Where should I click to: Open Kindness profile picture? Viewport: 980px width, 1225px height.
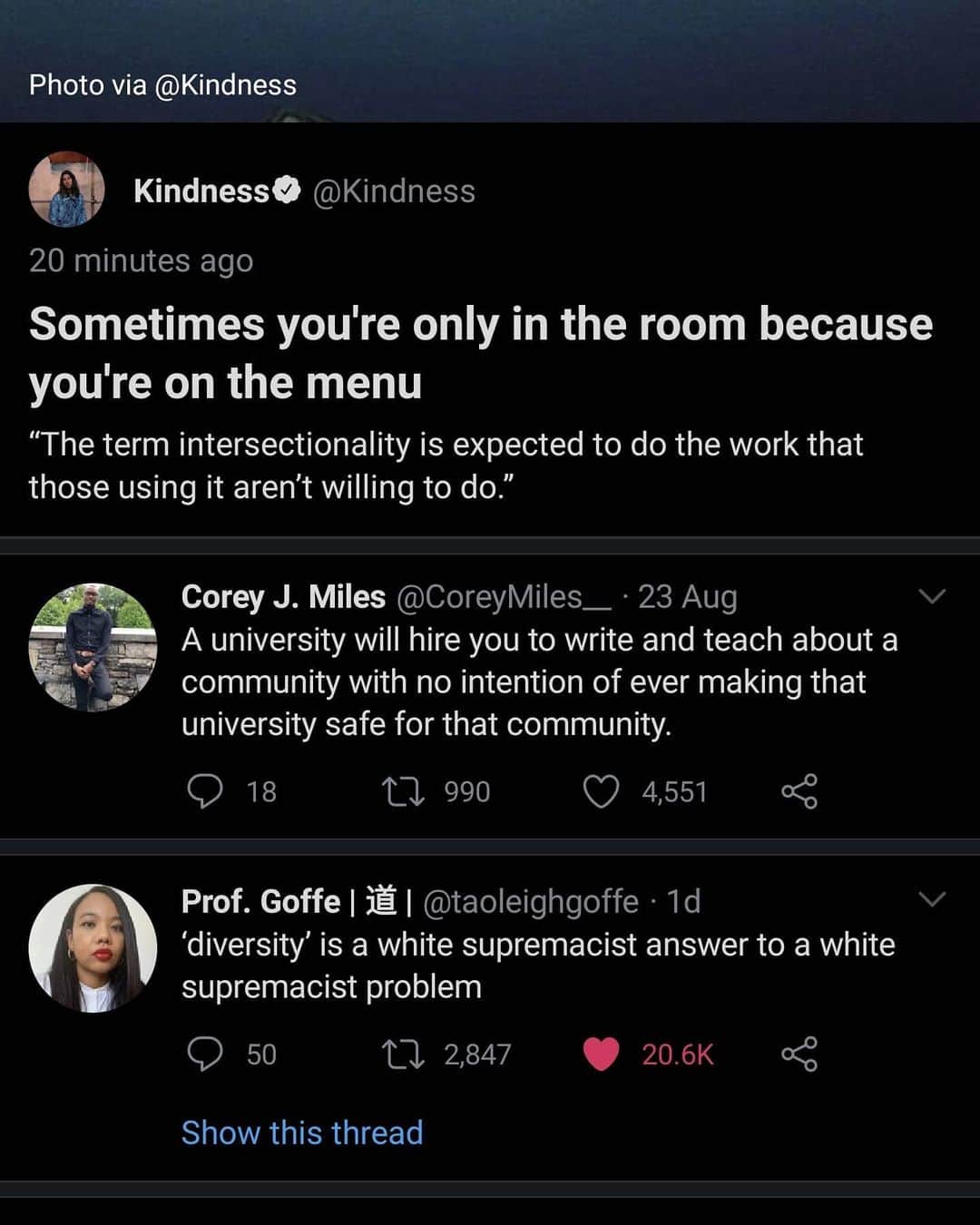pos(67,190)
